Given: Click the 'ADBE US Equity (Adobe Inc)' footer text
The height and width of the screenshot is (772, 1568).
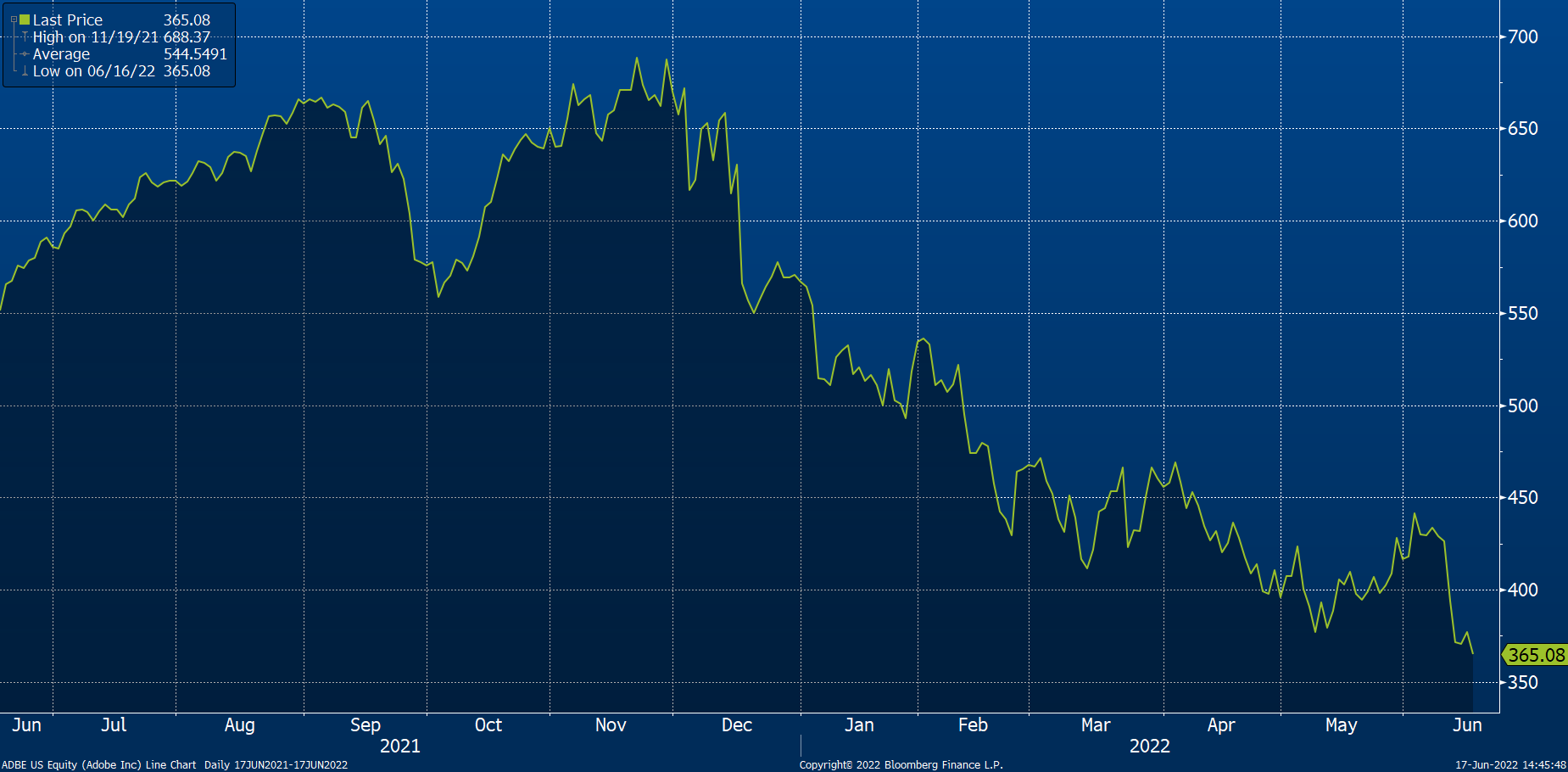Looking at the screenshot, I should (72, 764).
